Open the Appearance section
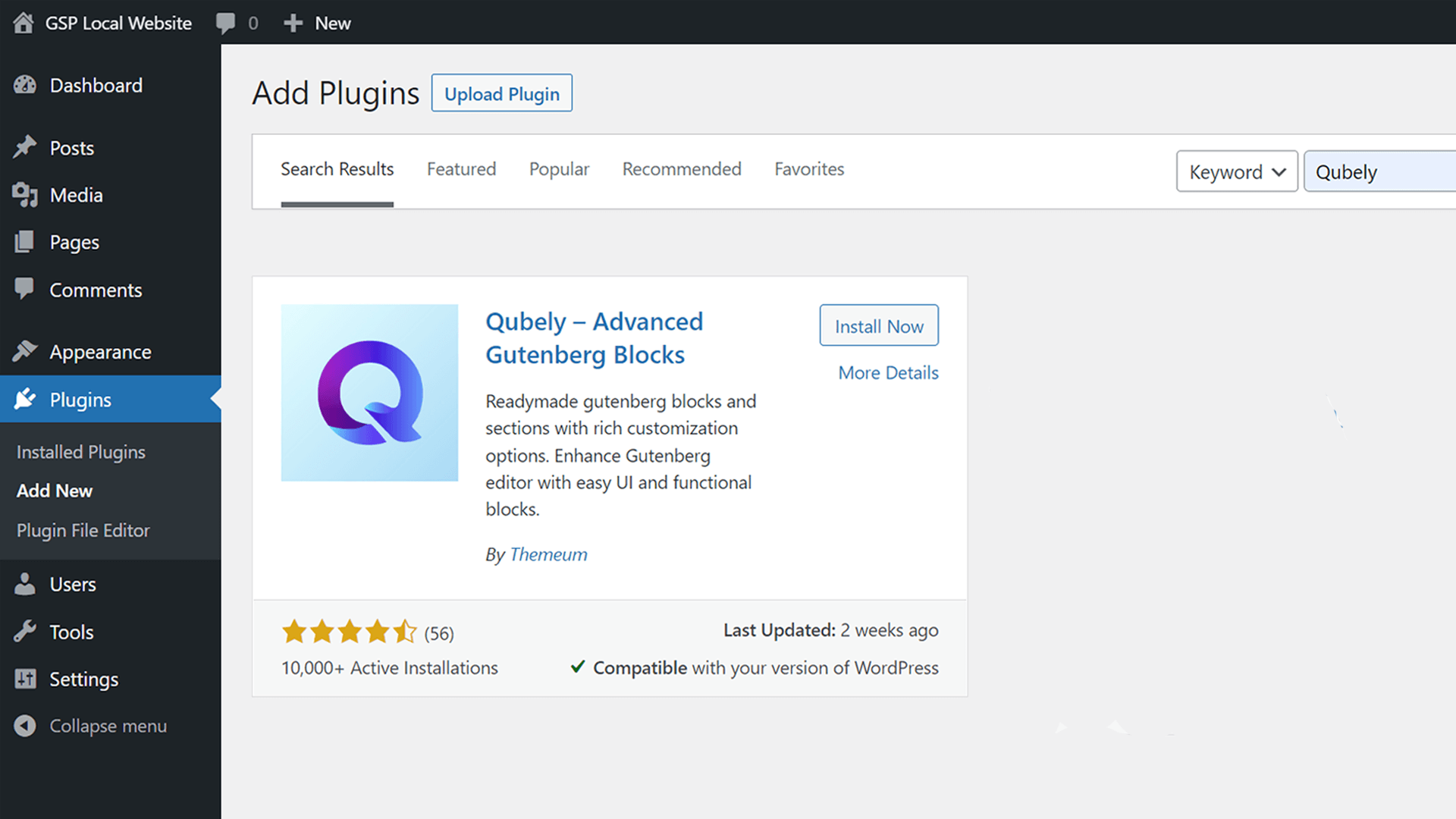 [x=100, y=351]
